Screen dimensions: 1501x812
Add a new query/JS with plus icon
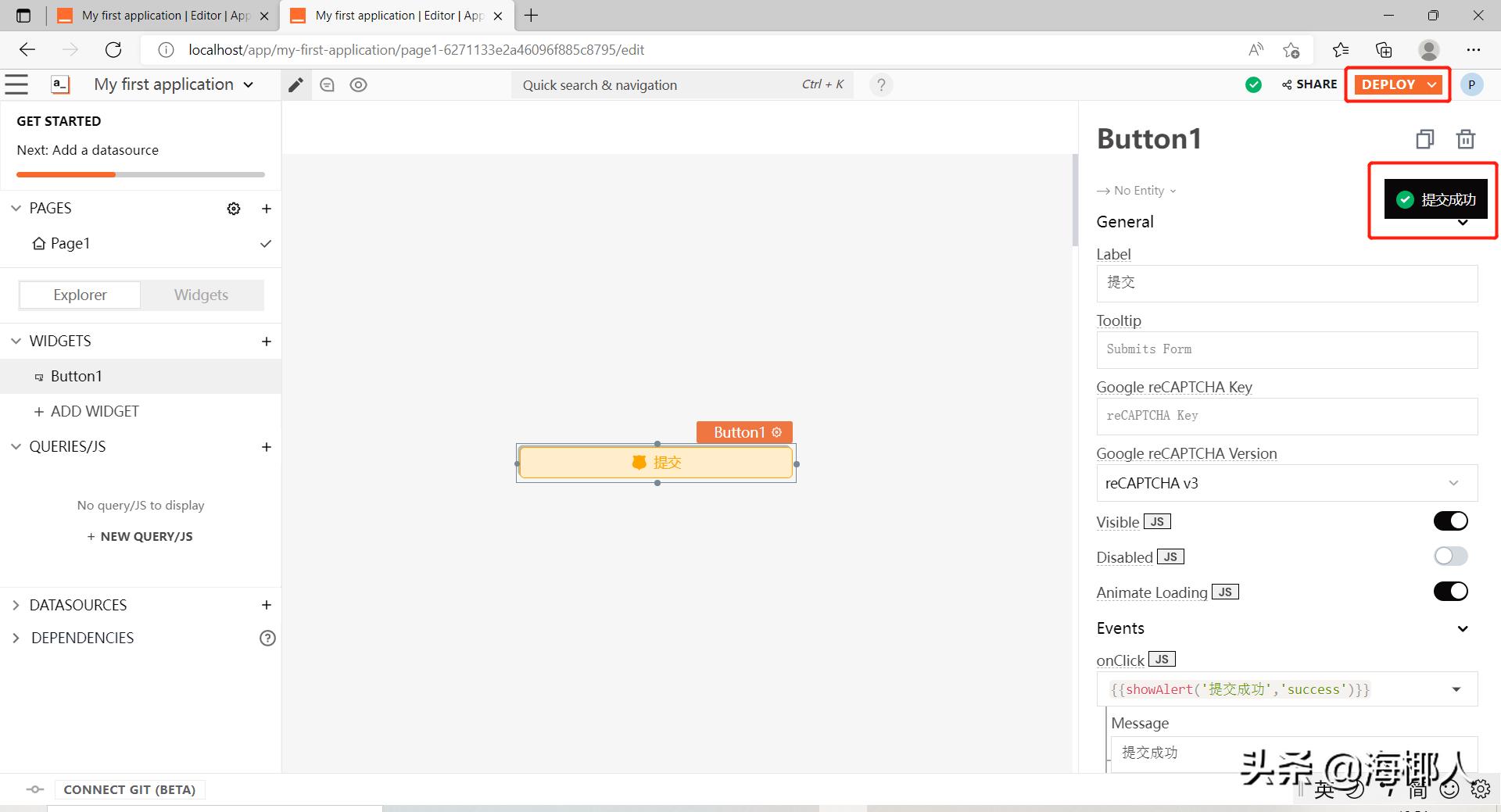coord(267,447)
